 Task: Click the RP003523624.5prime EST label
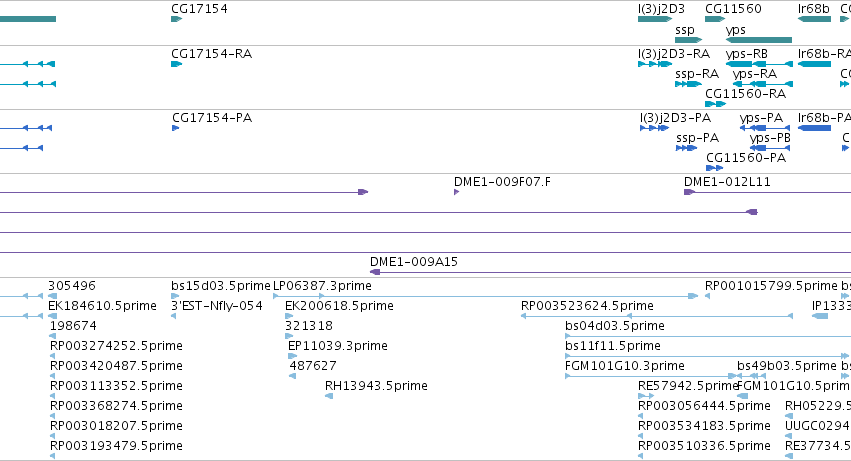(x=587, y=306)
